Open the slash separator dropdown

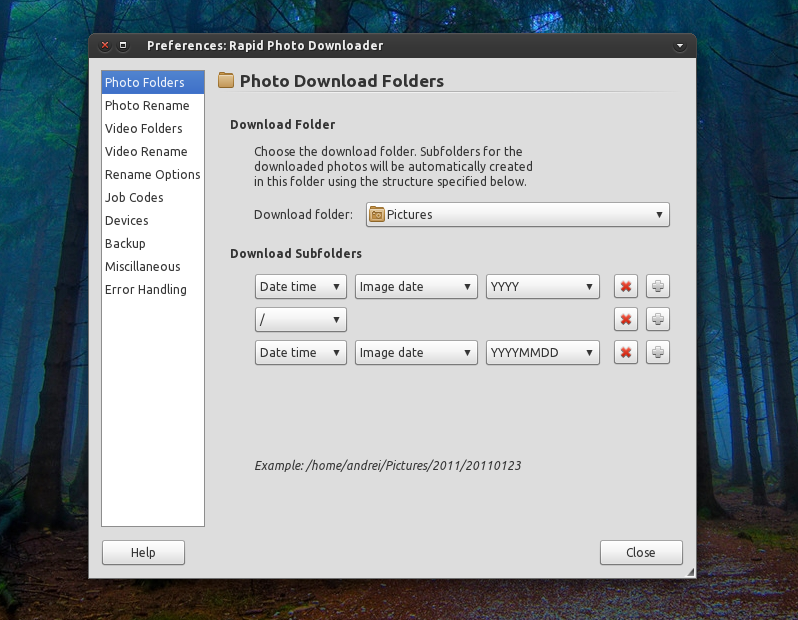click(301, 320)
